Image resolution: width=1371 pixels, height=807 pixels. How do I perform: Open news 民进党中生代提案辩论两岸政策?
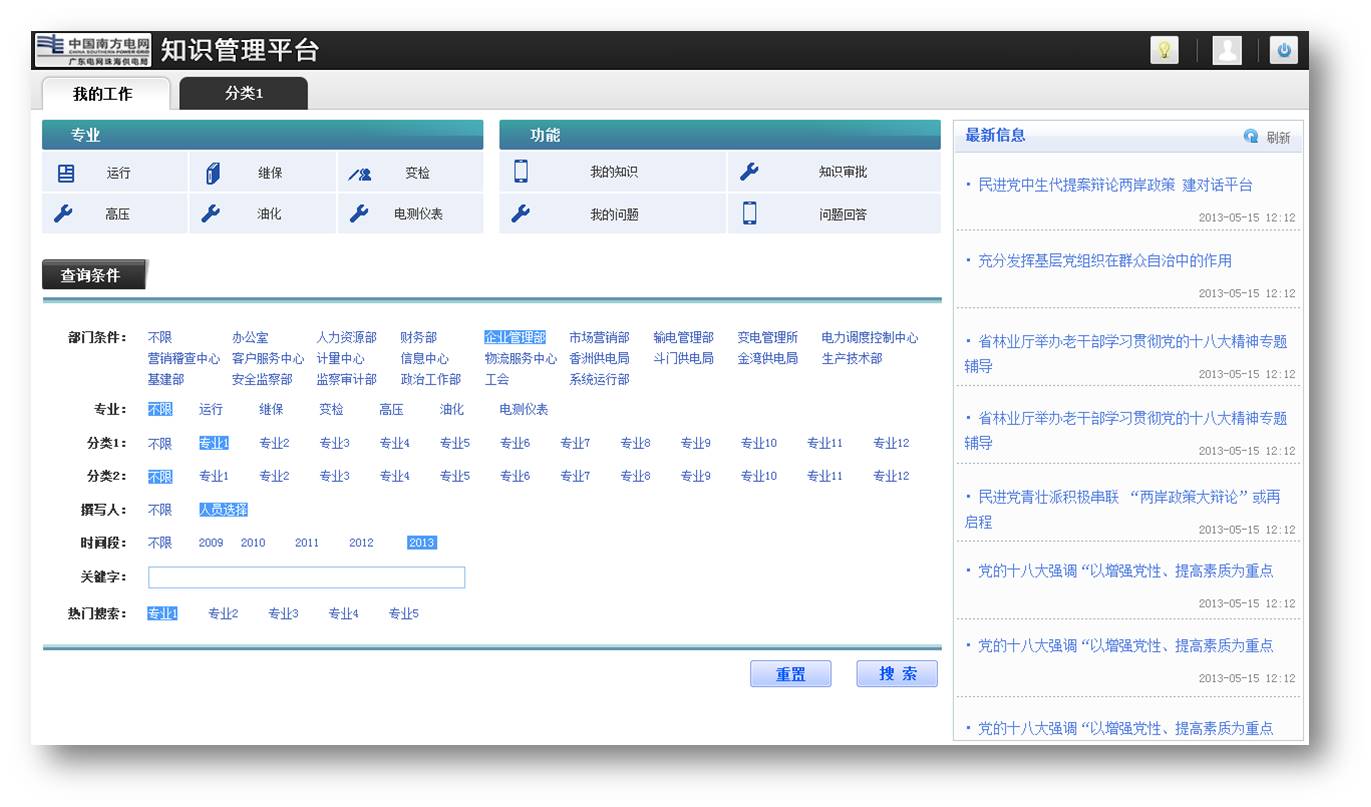[1115, 185]
